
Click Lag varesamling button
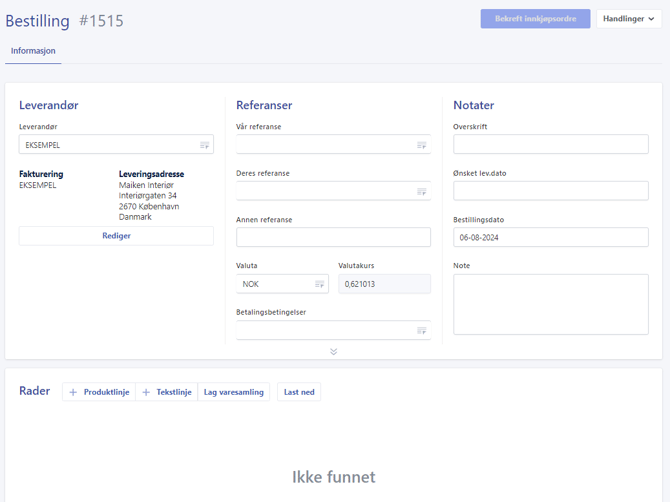pos(234,392)
